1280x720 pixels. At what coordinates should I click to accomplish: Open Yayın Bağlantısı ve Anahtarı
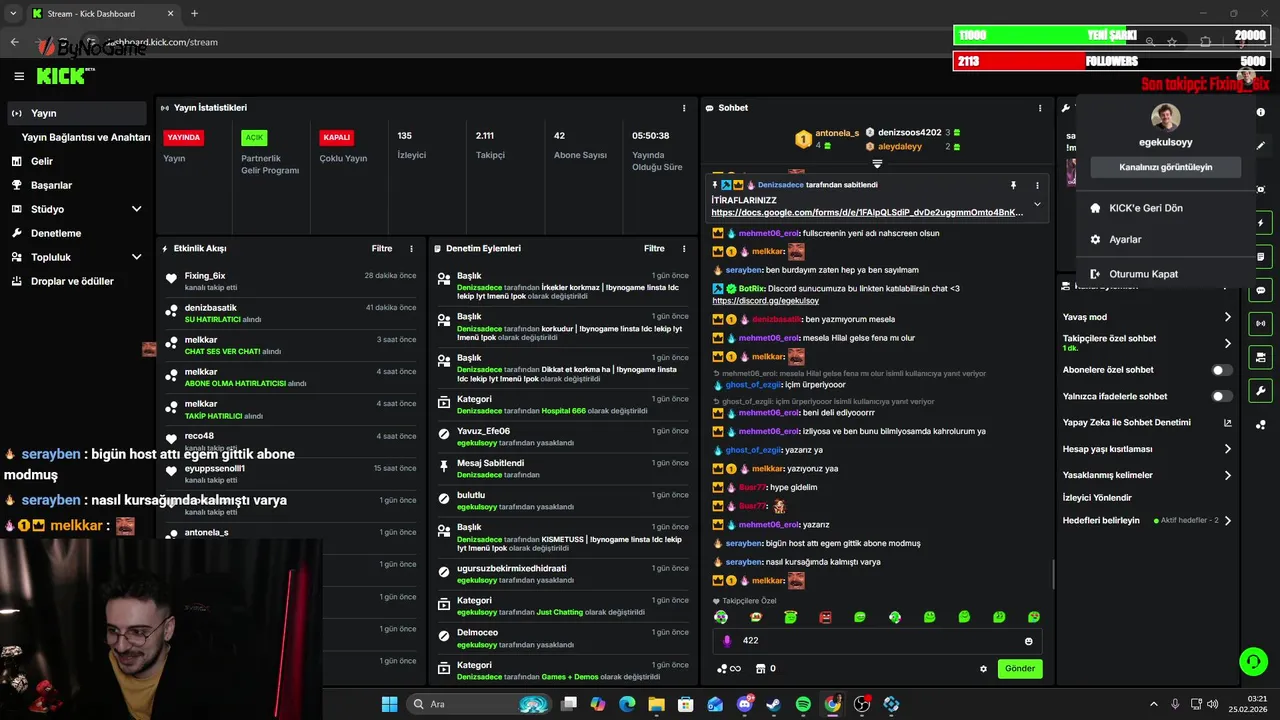point(86,137)
